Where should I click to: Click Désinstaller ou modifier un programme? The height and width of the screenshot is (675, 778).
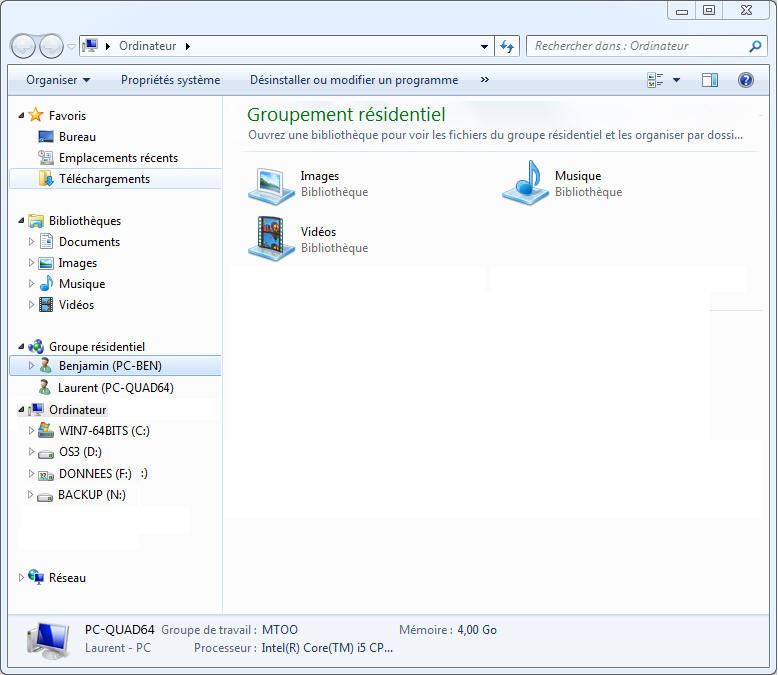[x=354, y=80]
